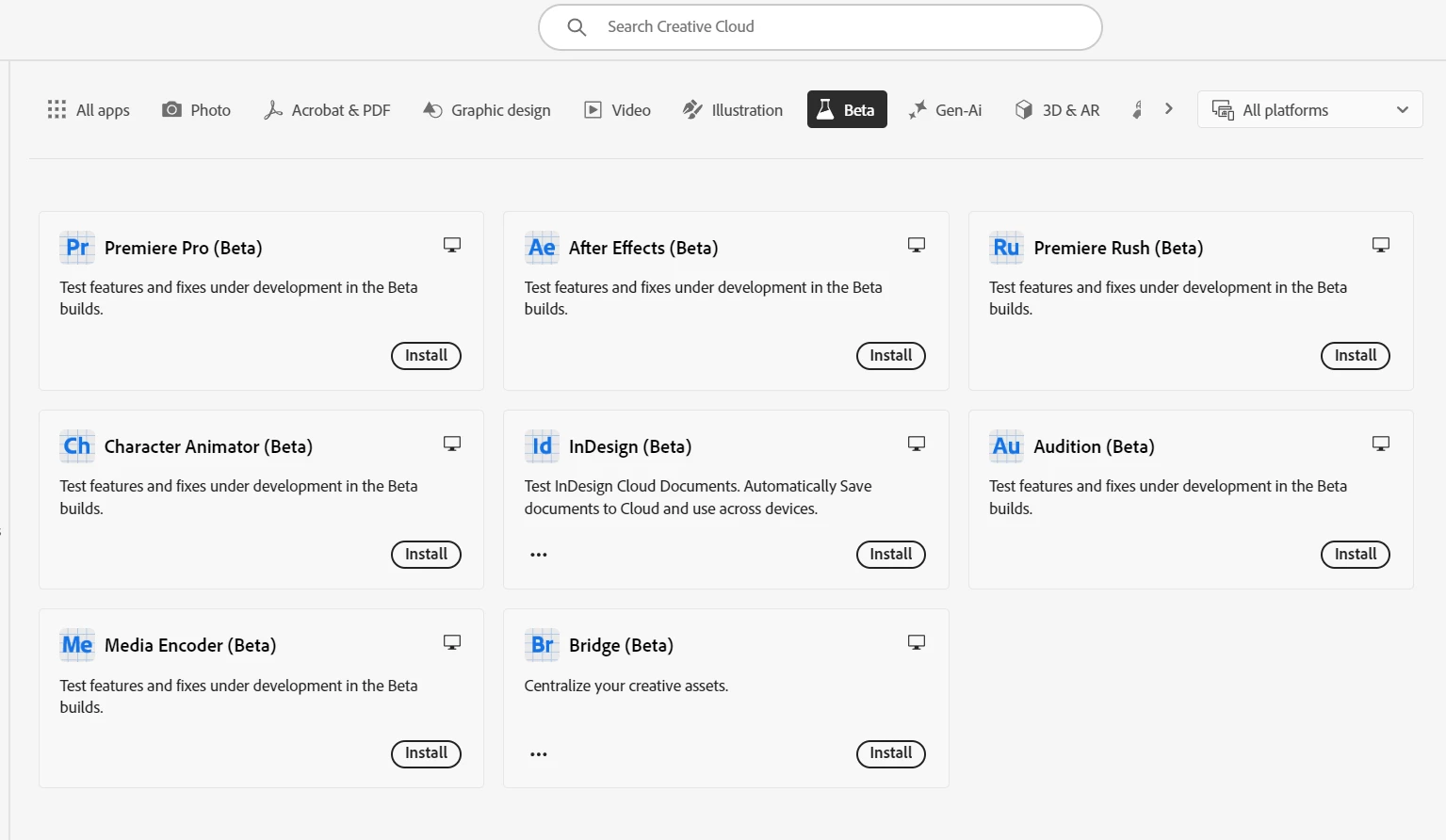Screen dimensions: 1446x840
Task: Open more options on Bridge (Beta) card
Action: pos(539,754)
